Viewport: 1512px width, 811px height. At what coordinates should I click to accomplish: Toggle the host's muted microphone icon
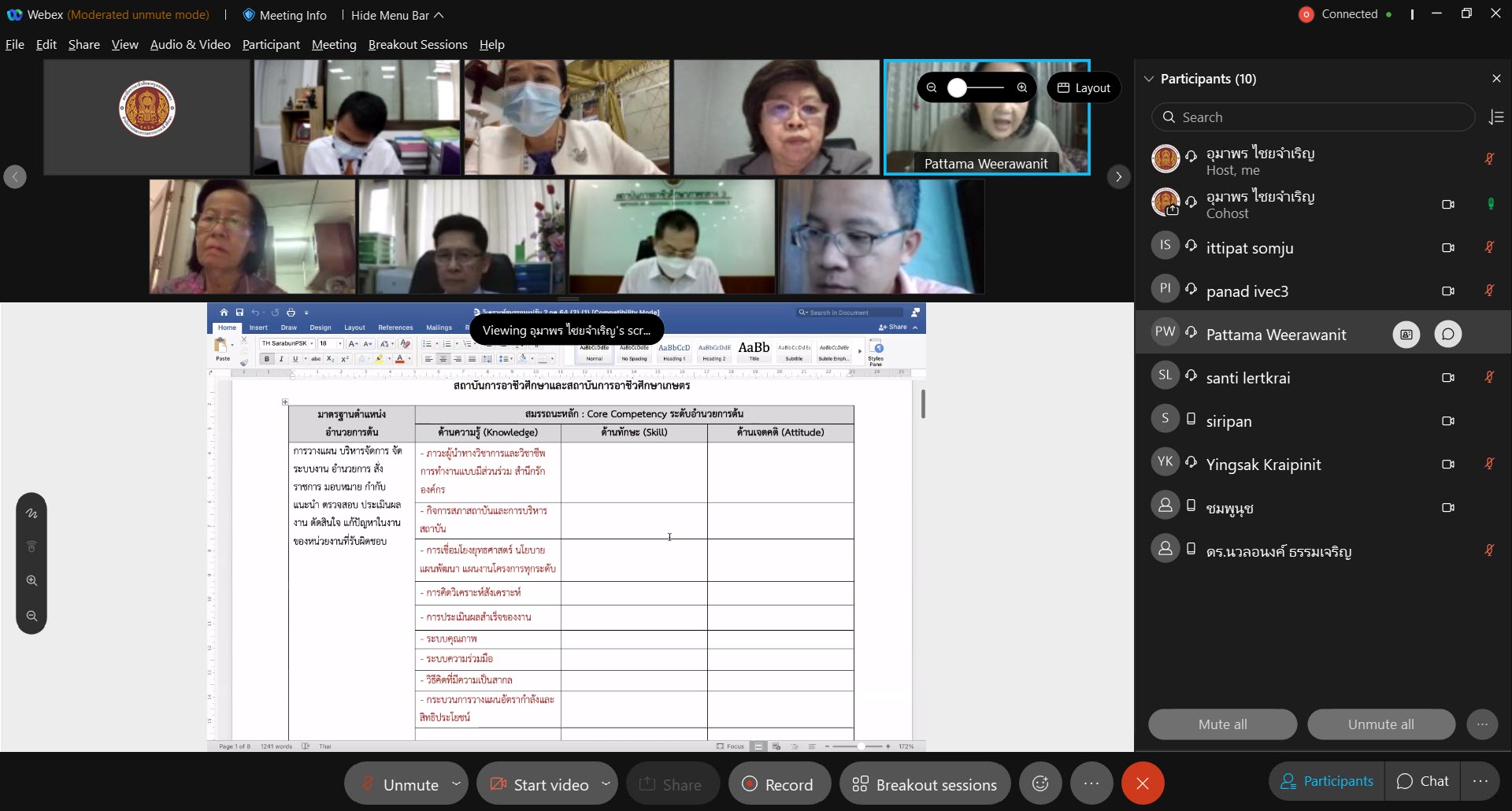click(x=1489, y=159)
